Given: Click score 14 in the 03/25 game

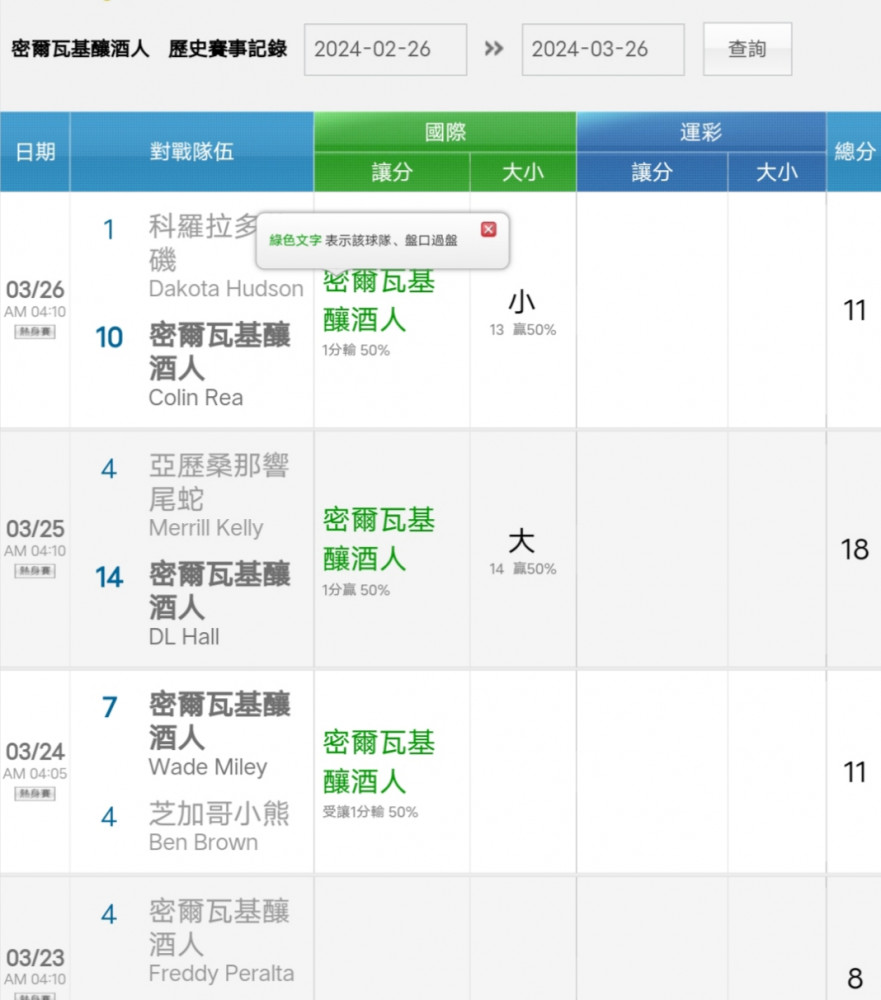Looking at the screenshot, I should (x=109, y=578).
